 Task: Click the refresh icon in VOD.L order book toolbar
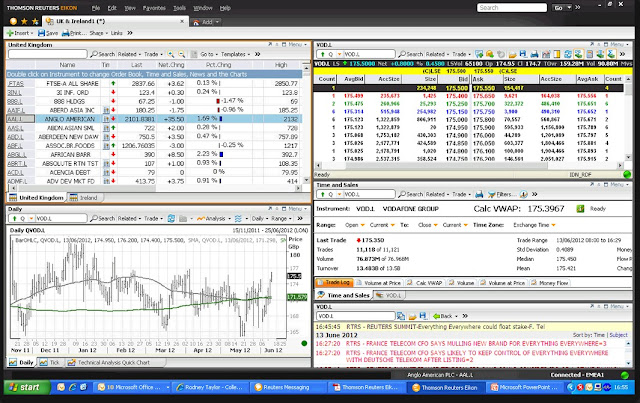(x=567, y=54)
